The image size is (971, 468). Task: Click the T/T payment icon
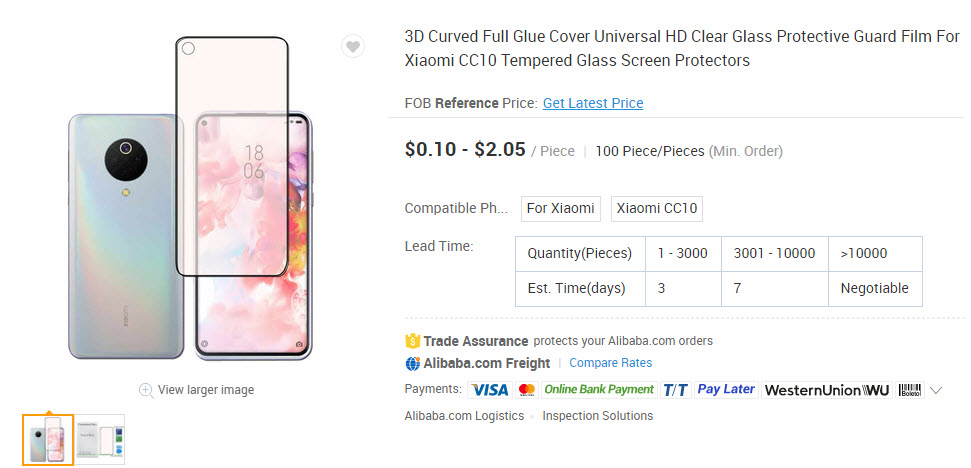(x=676, y=390)
